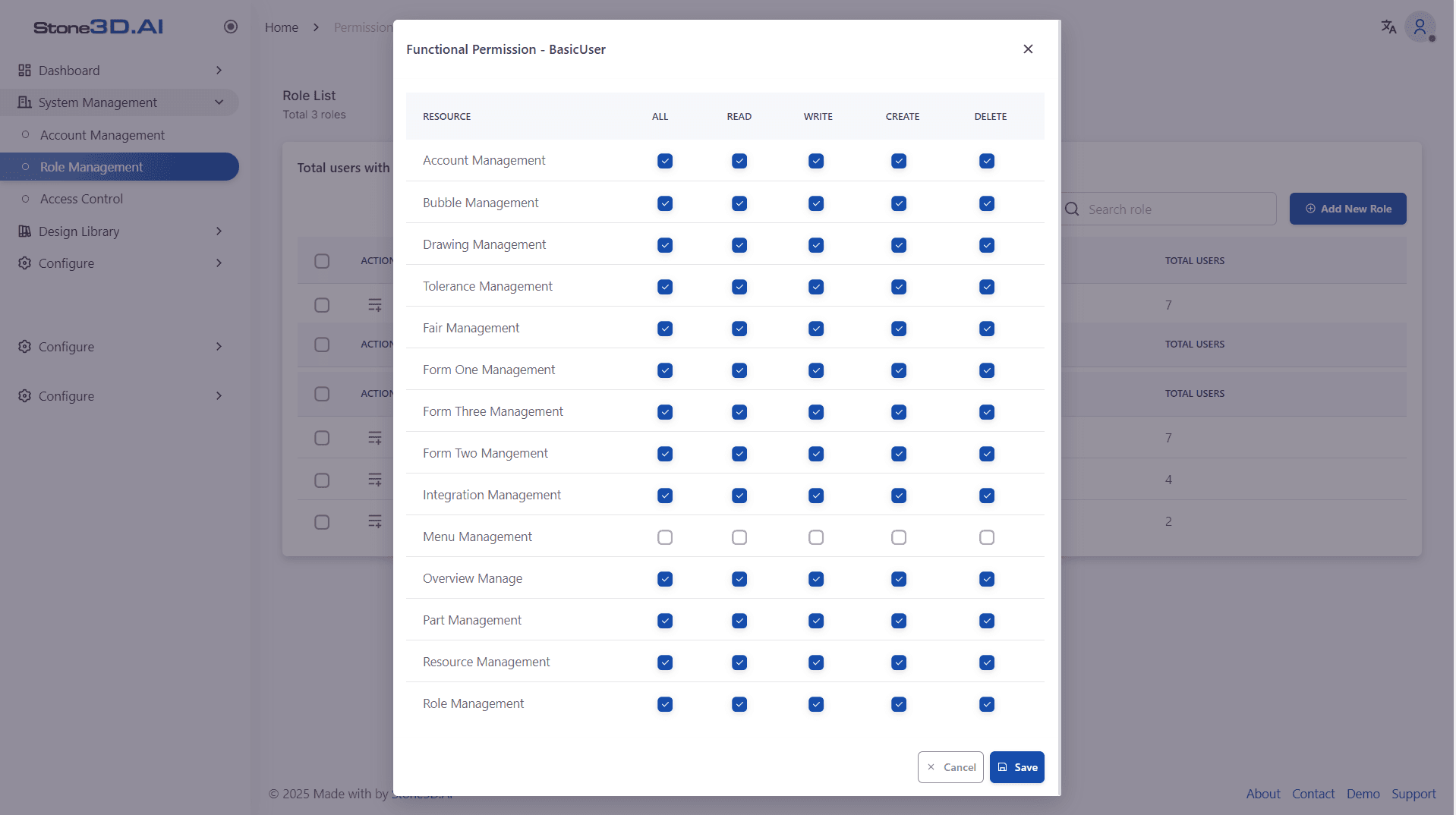The height and width of the screenshot is (815, 1456).
Task: Open the Contact footer link
Action: [1313, 794]
